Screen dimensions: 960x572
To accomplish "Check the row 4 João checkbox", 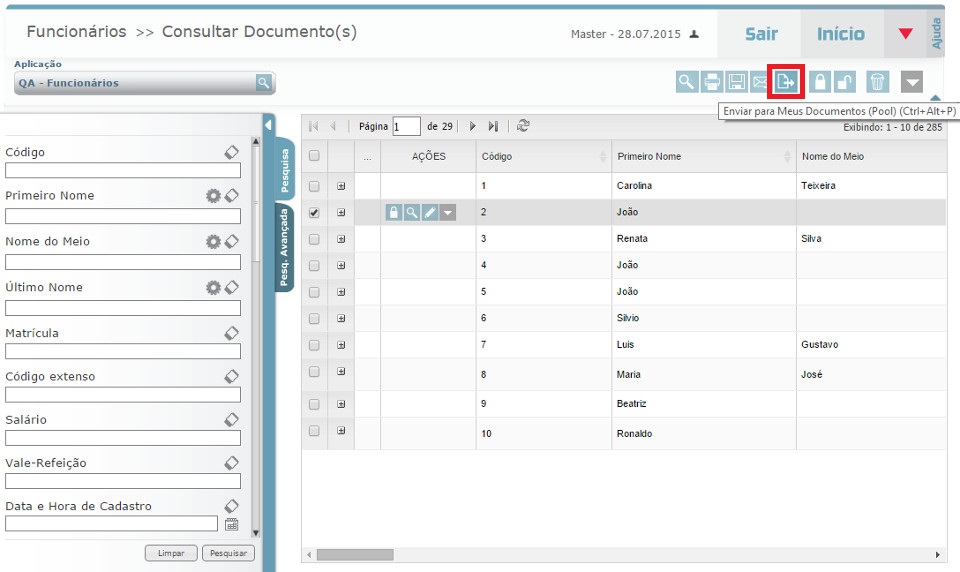I will [314, 265].
